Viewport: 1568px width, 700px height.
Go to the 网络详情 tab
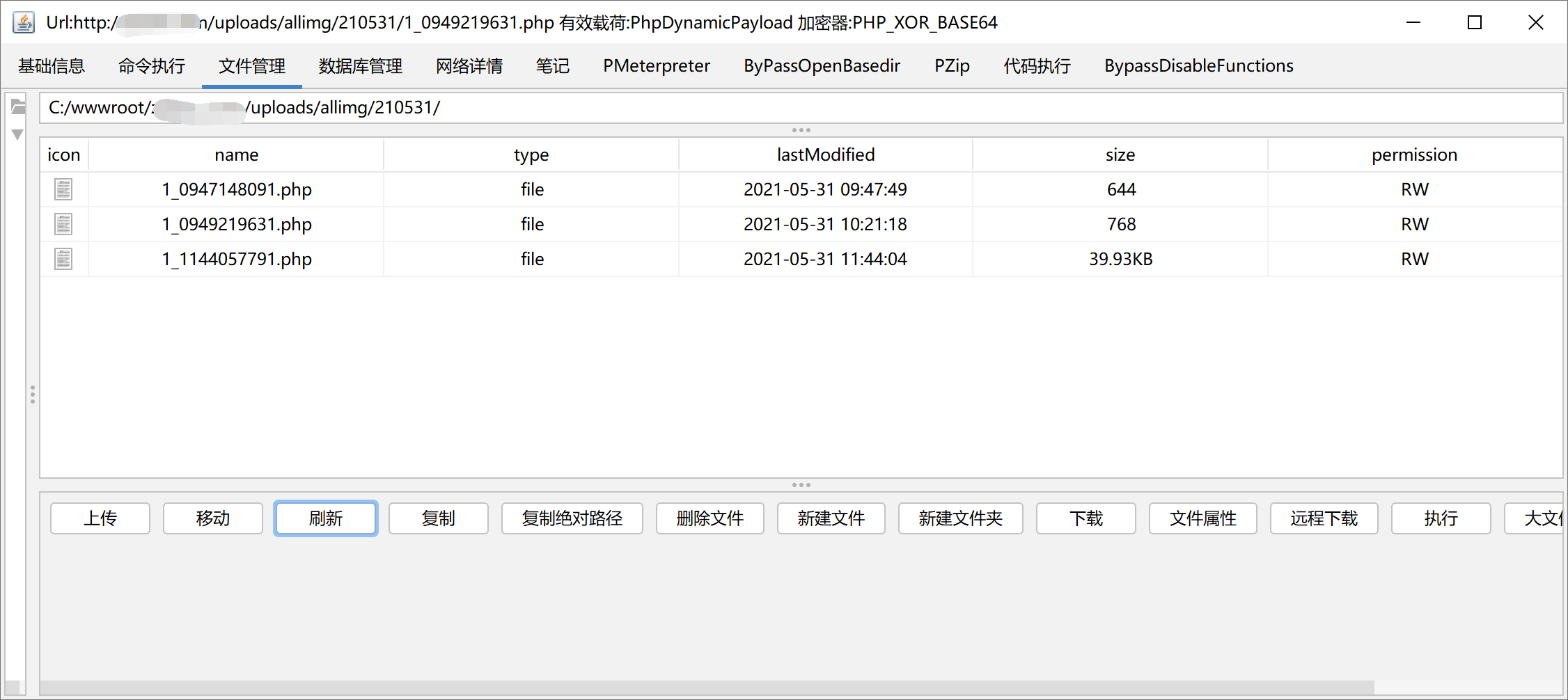[469, 66]
